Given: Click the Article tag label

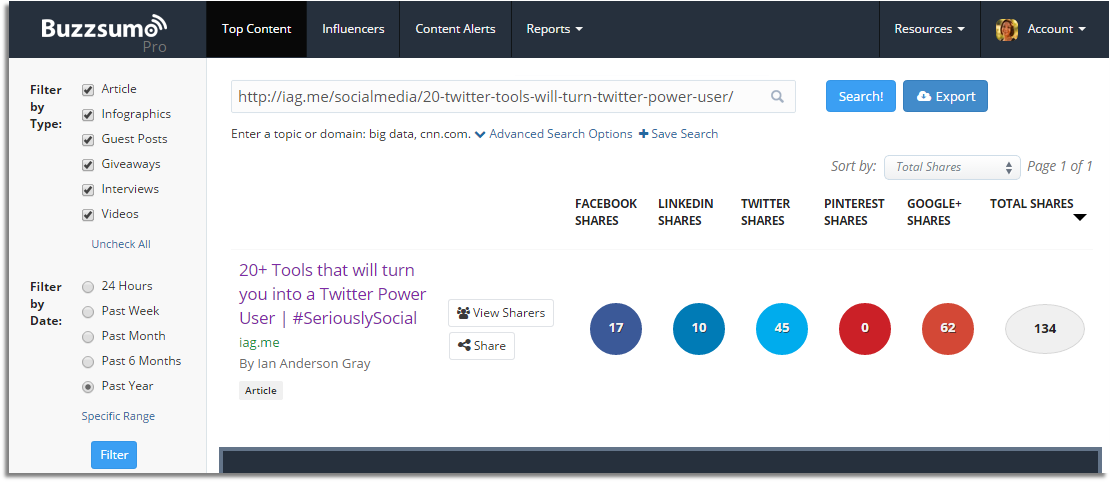Looking at the screenshot, I should pyautogui.click(x=261, y=391).
